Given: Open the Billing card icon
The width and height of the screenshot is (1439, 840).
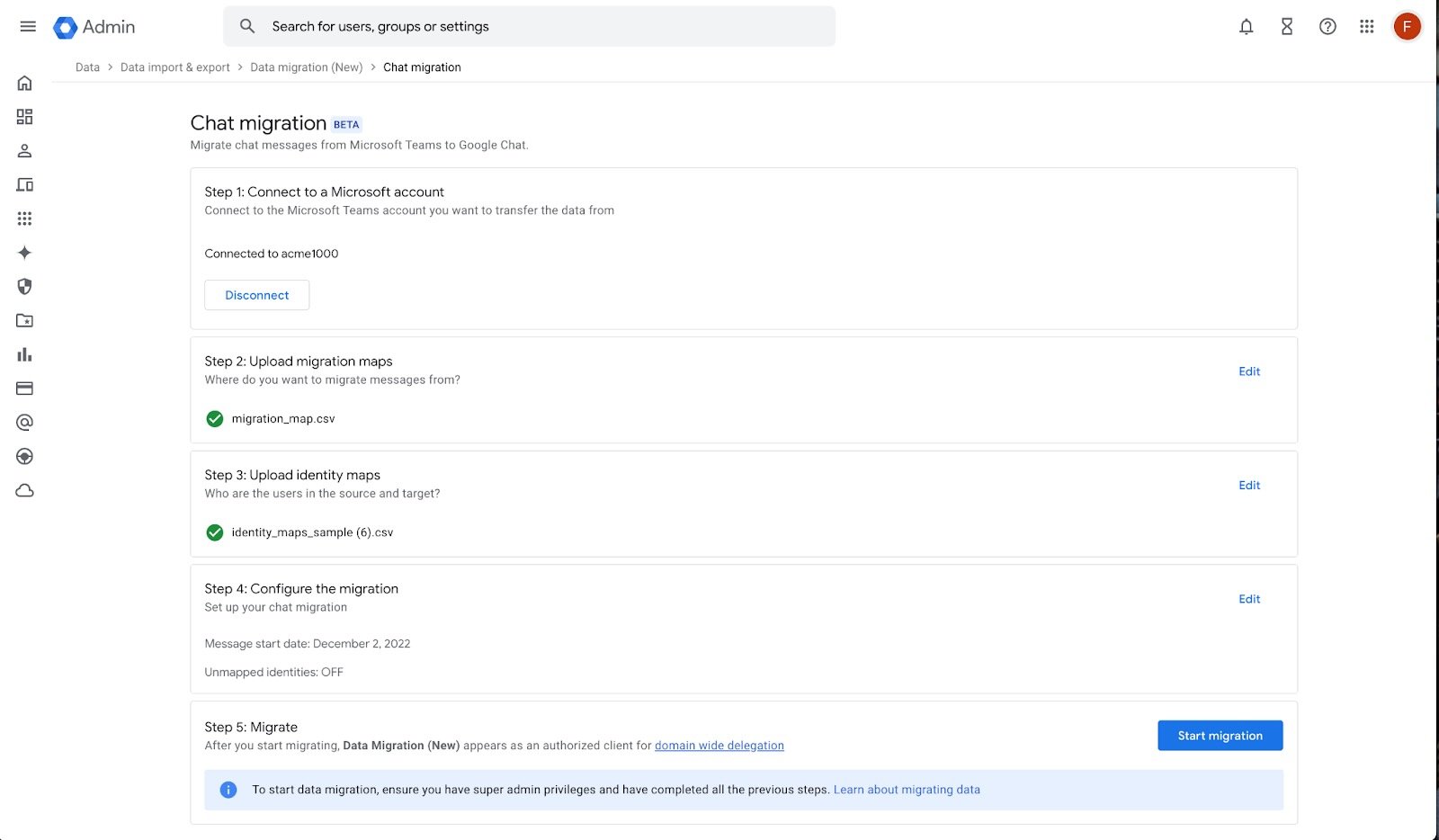Looking at the screenshot, I should tap(24, 389).
